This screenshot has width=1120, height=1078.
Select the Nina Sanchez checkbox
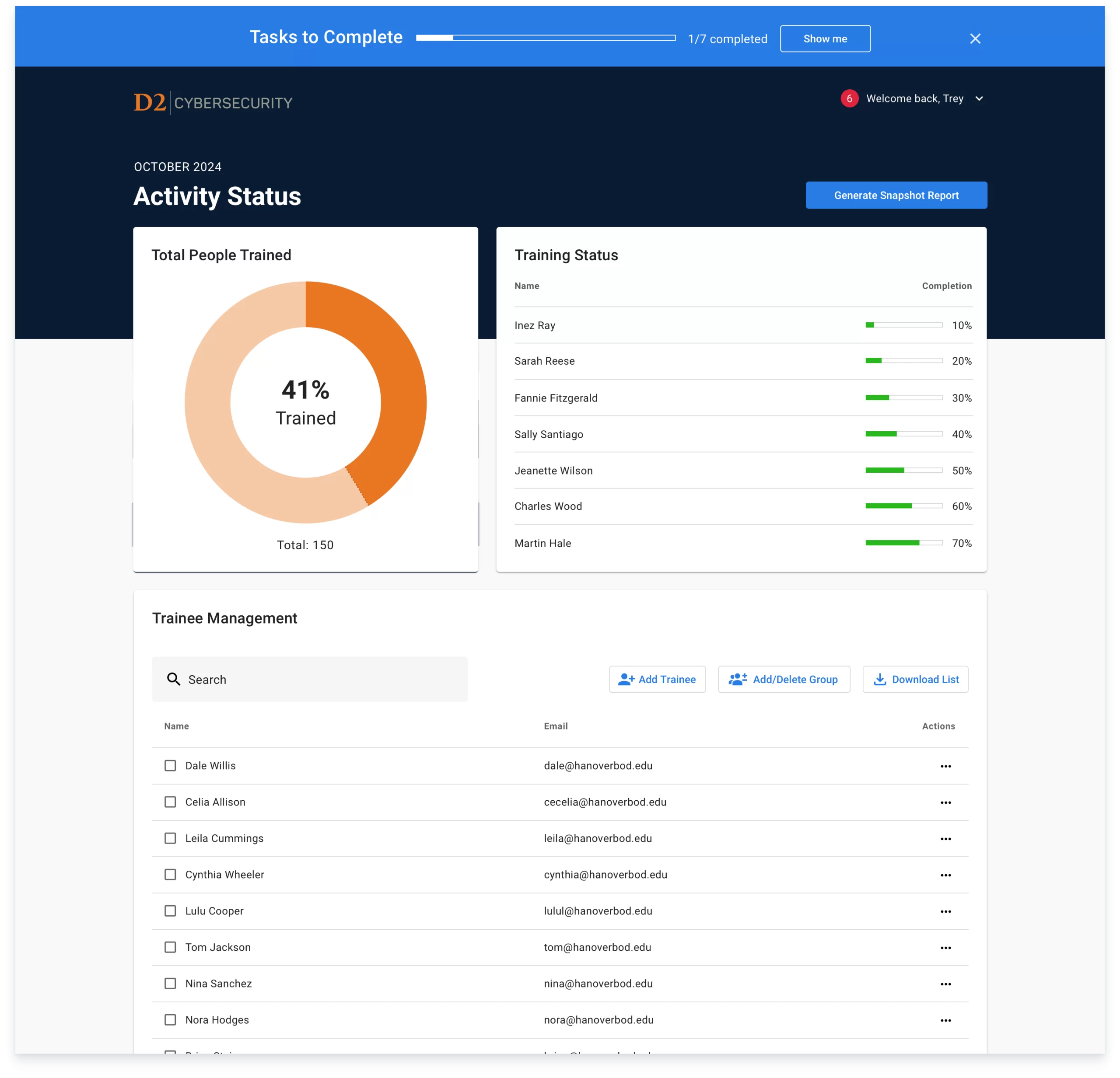tap(170, 983)
